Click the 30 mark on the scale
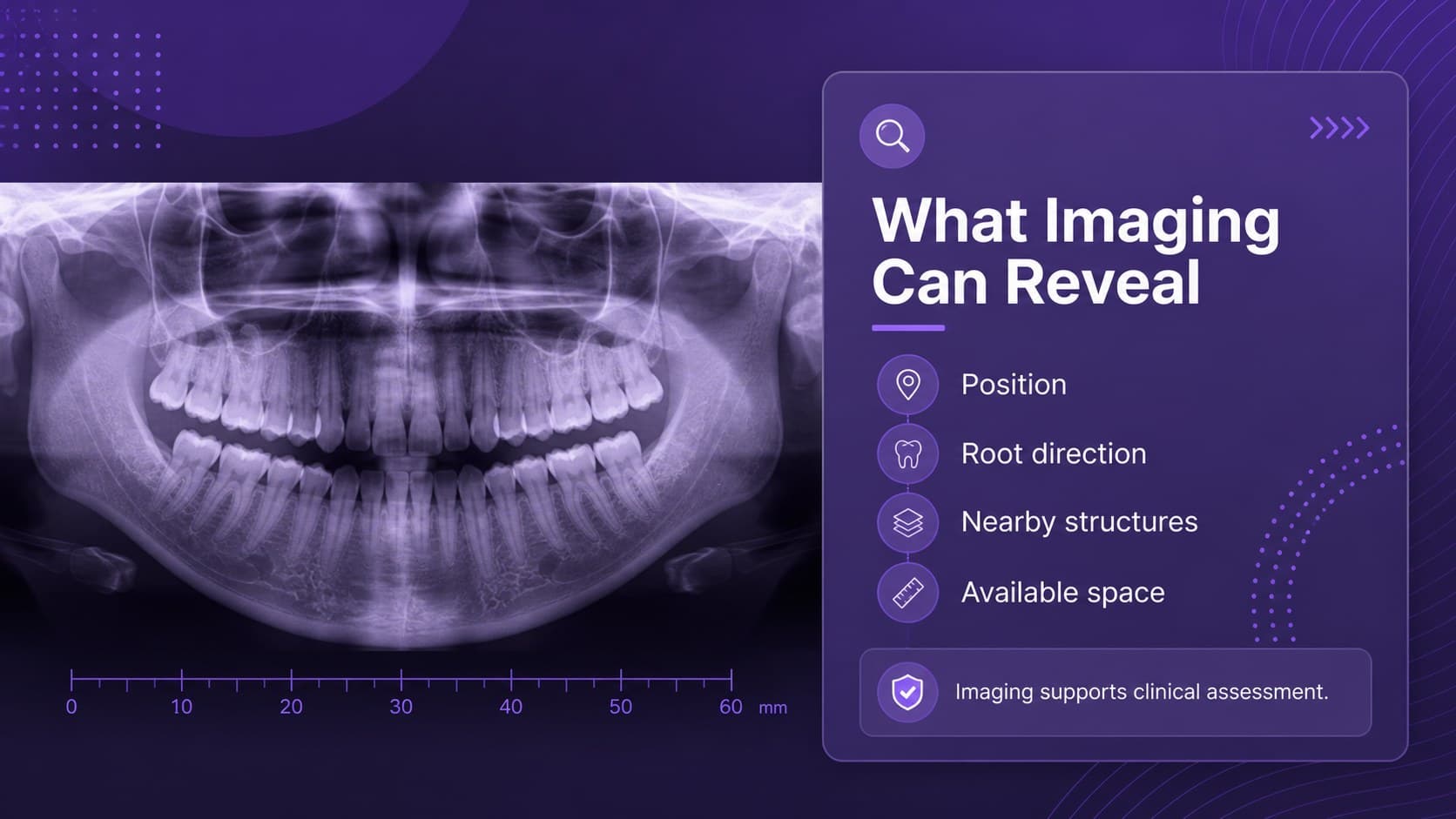 coord(401,707)
